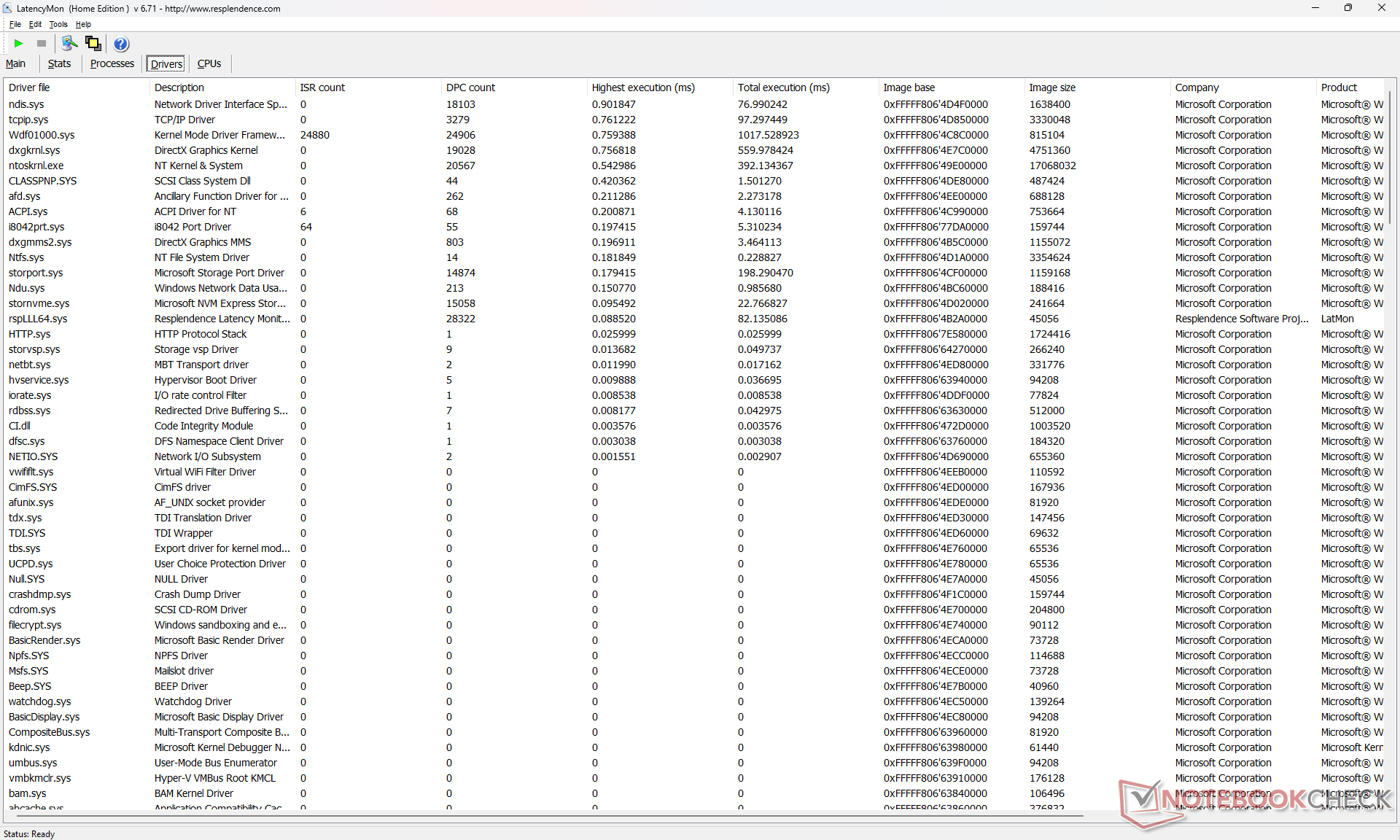Switch to the CPUs tab
The height and width of the screenshot is (840, 1400).
coord(209,63)
